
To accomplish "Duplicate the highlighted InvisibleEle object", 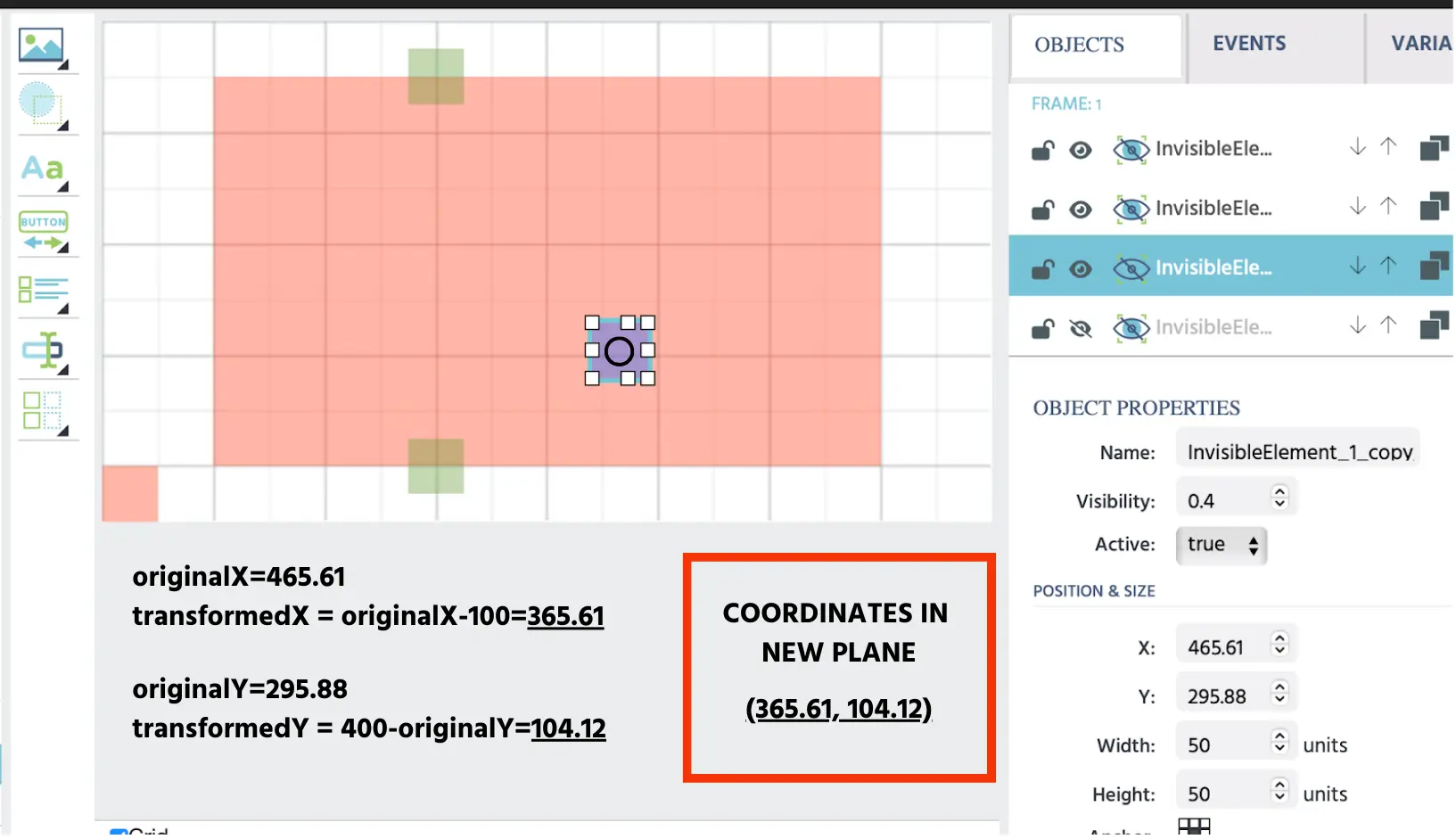I will (x=1434, y=266).
